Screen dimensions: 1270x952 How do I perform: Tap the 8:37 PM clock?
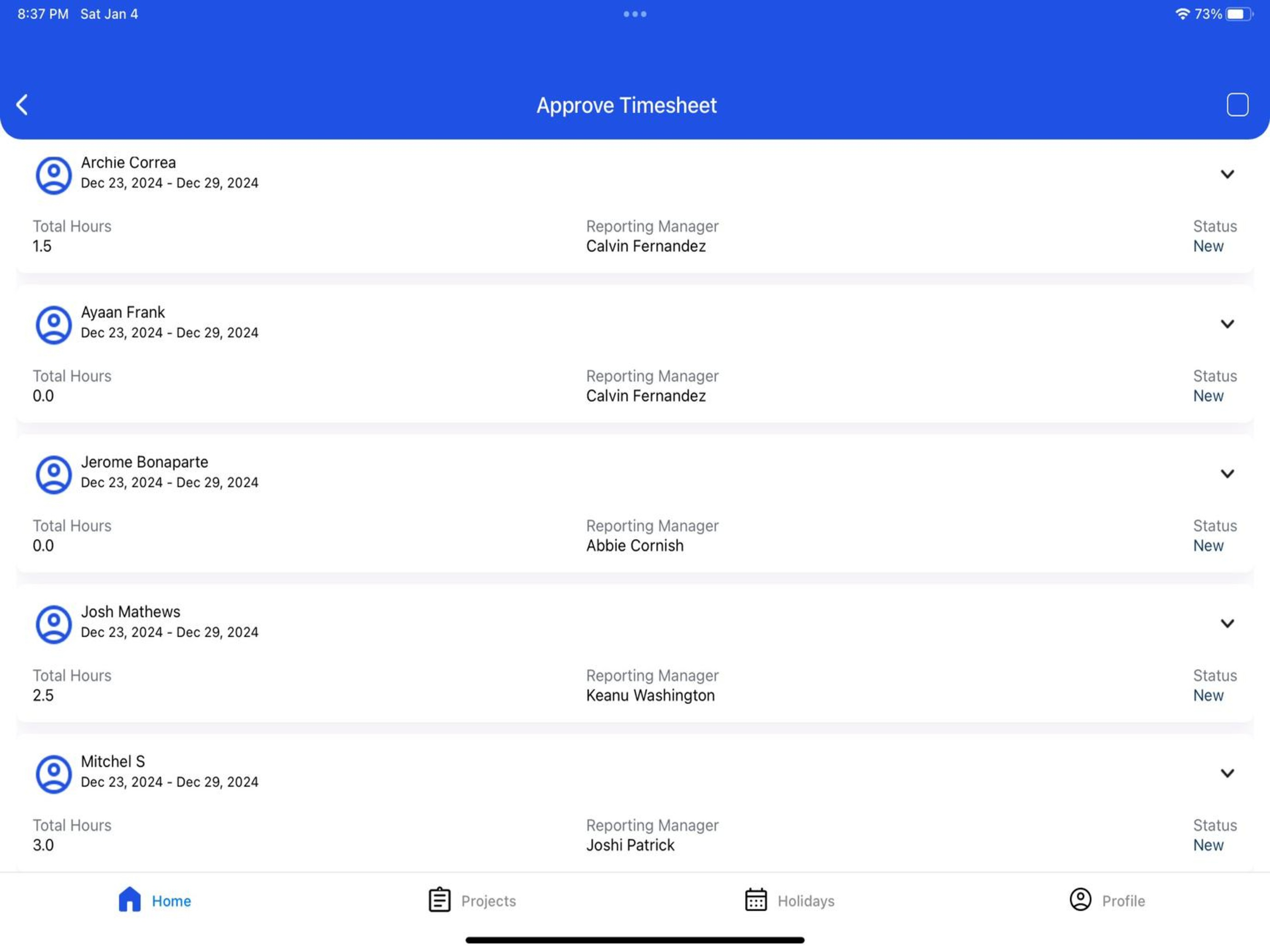pyautogui.click(x=43, y=14)
